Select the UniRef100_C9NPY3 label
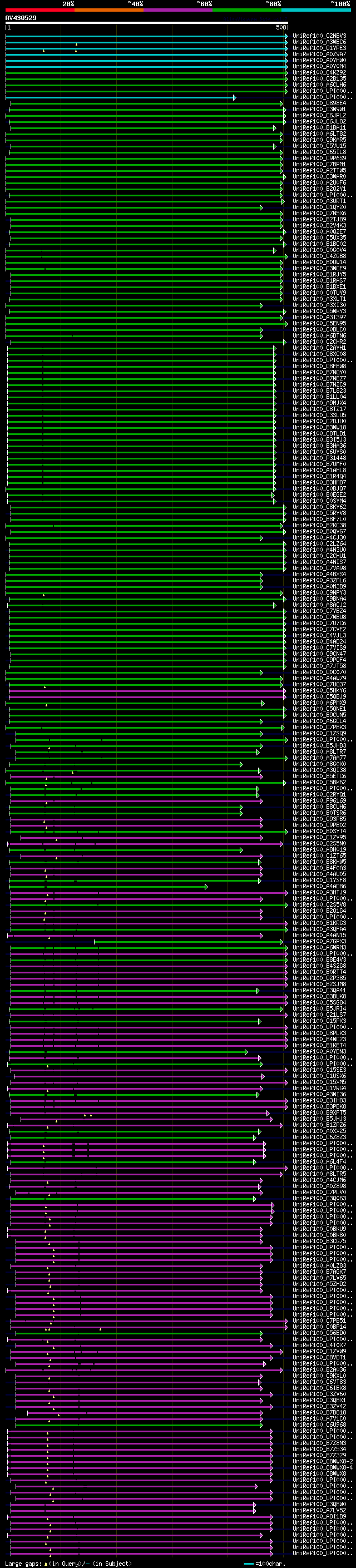The image size is (356, 1568). [319, 592]
